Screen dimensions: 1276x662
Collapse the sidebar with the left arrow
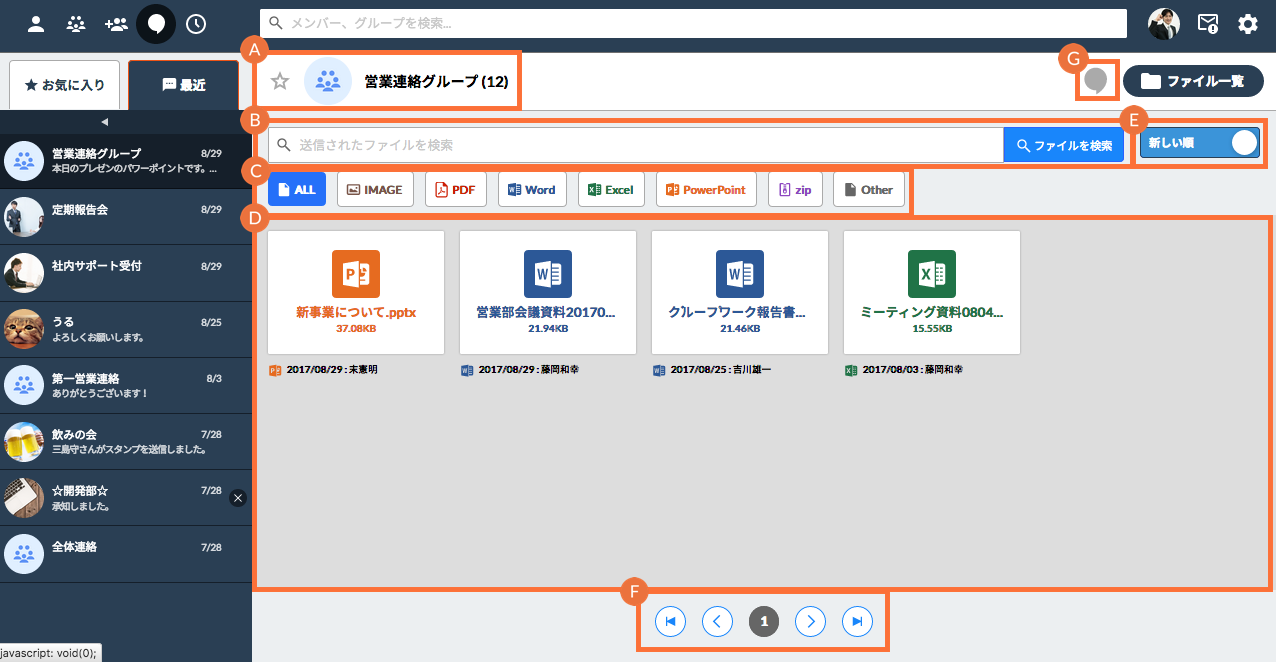(104, 121)
